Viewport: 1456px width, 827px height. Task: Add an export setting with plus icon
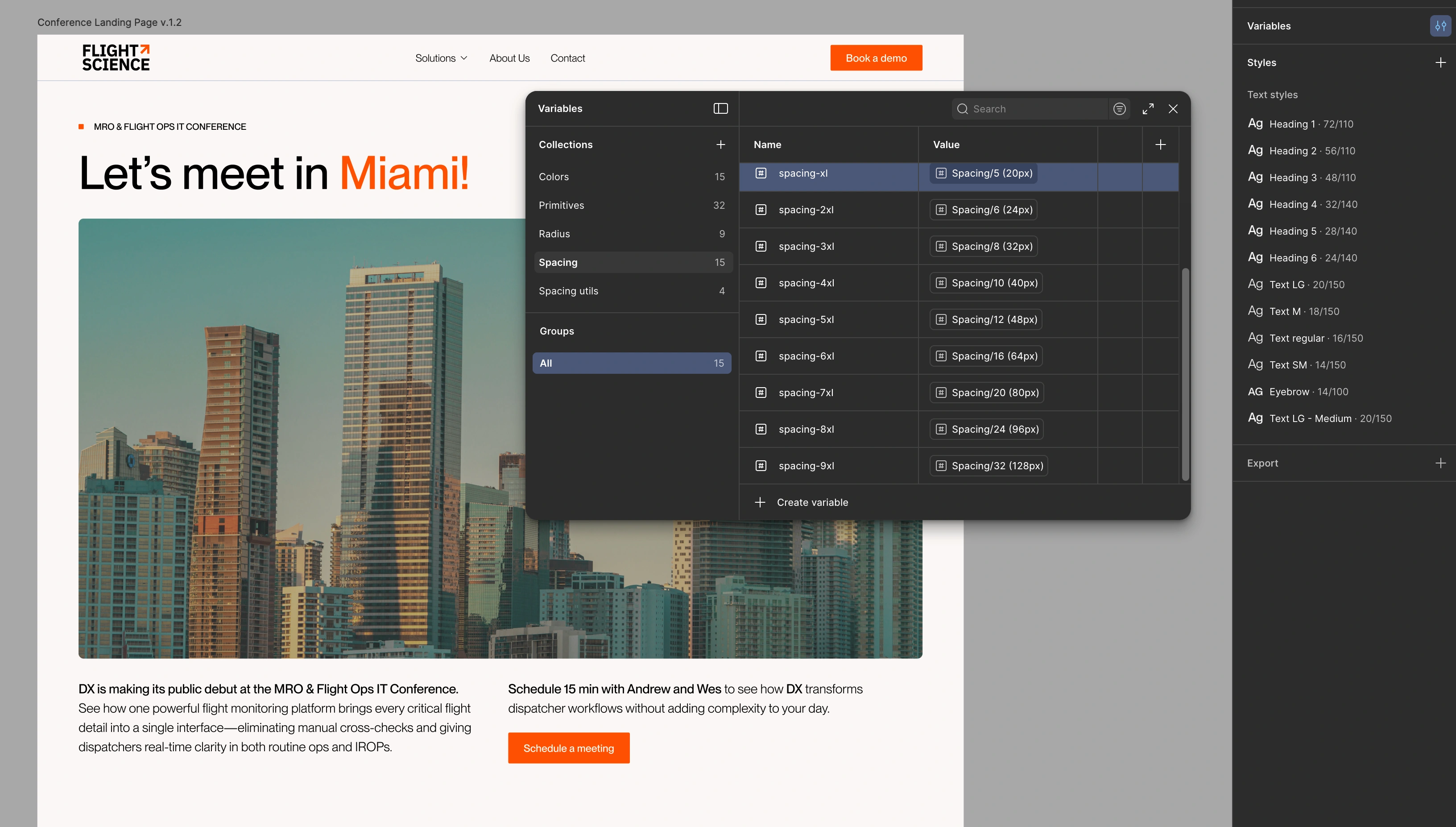click(x=1440, y=463)
